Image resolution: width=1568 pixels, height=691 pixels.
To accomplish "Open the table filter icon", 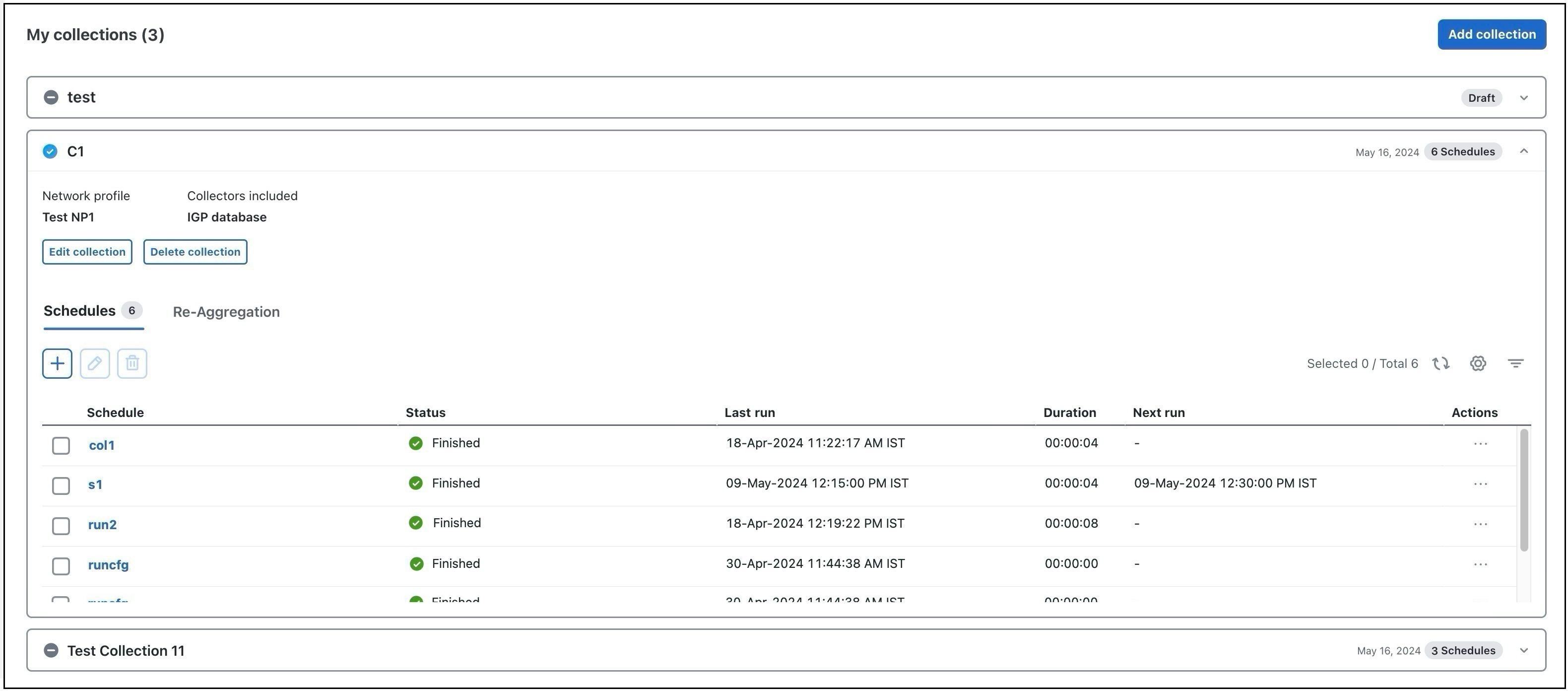I will (1516, 363).
